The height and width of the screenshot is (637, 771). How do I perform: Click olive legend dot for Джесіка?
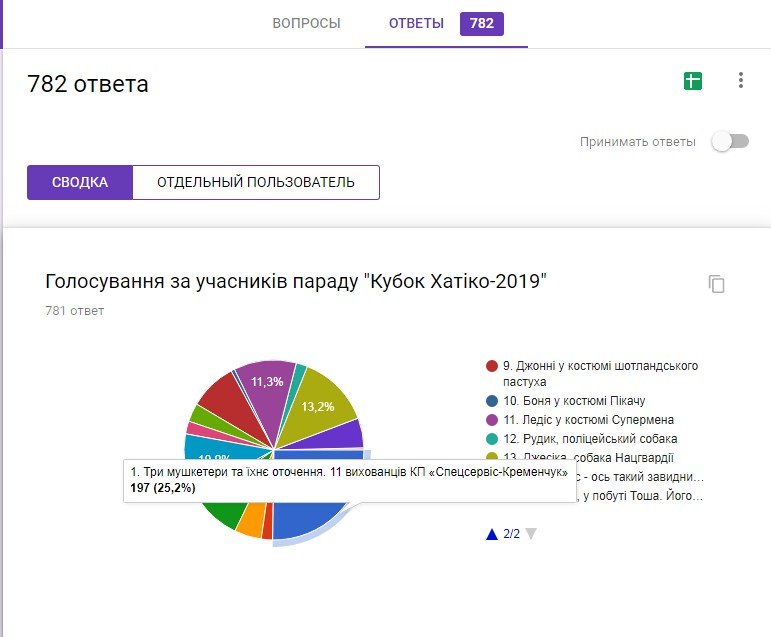click(x=491, y=457)
